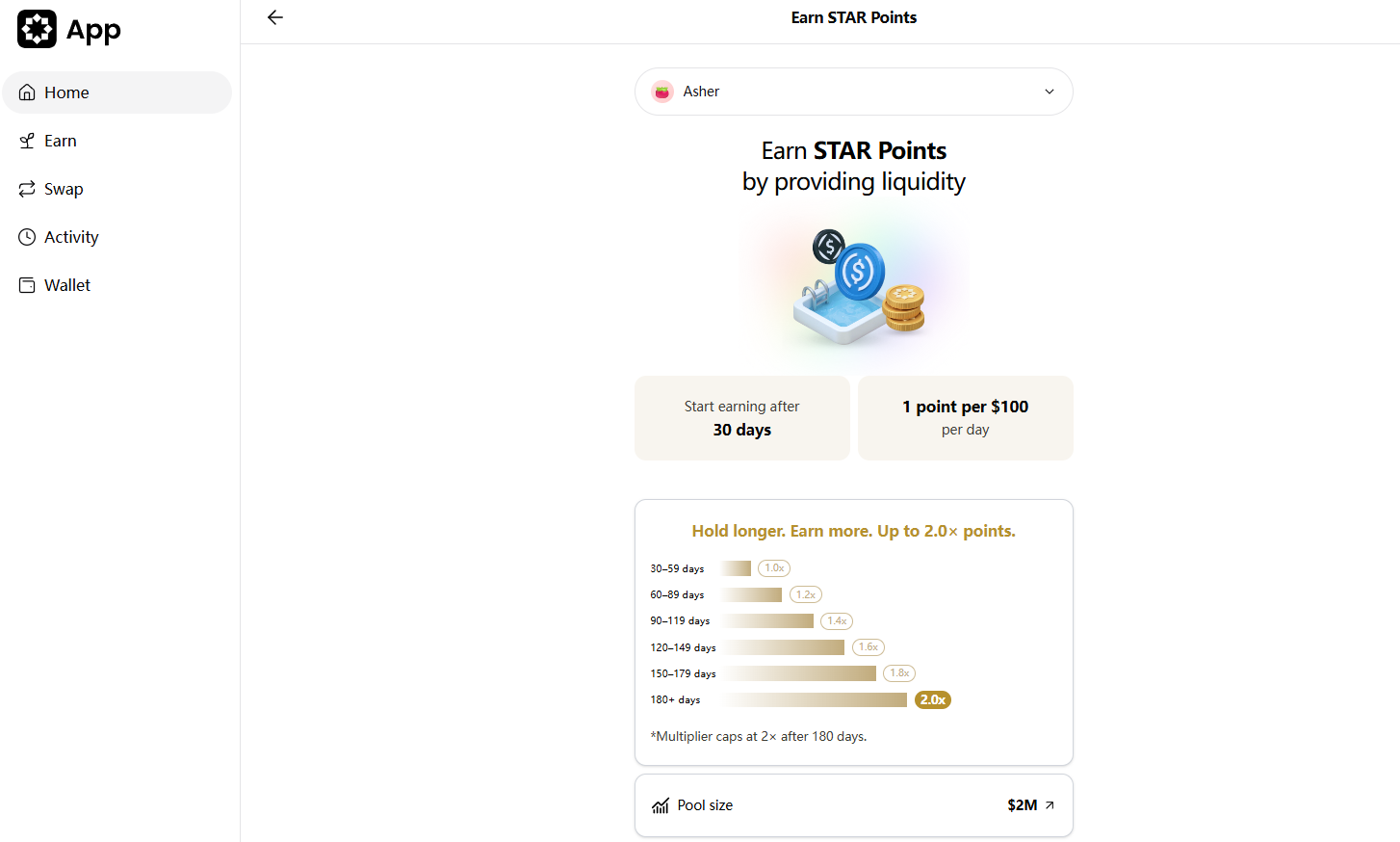Select the Home icon in the sidebar
Image resolution: width=1400 pixels, height=842 pixels.
tap(27, 92)
